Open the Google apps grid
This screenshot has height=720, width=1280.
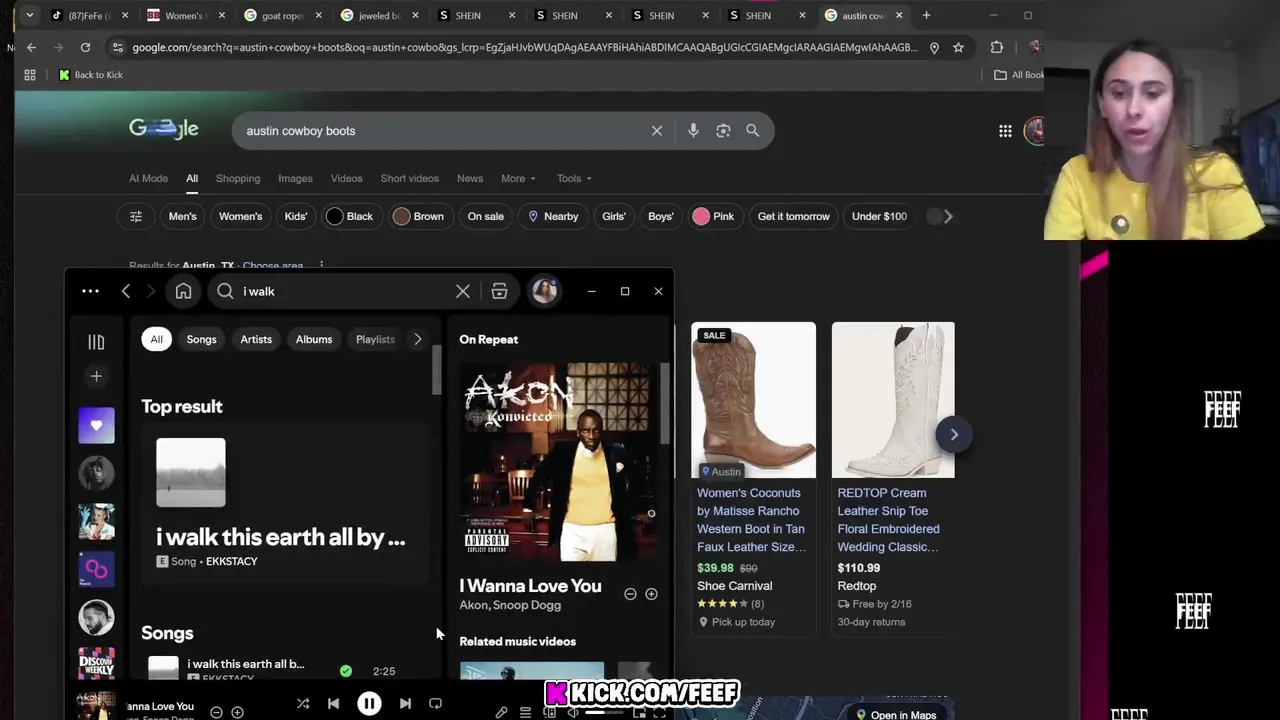(1005, 131)
